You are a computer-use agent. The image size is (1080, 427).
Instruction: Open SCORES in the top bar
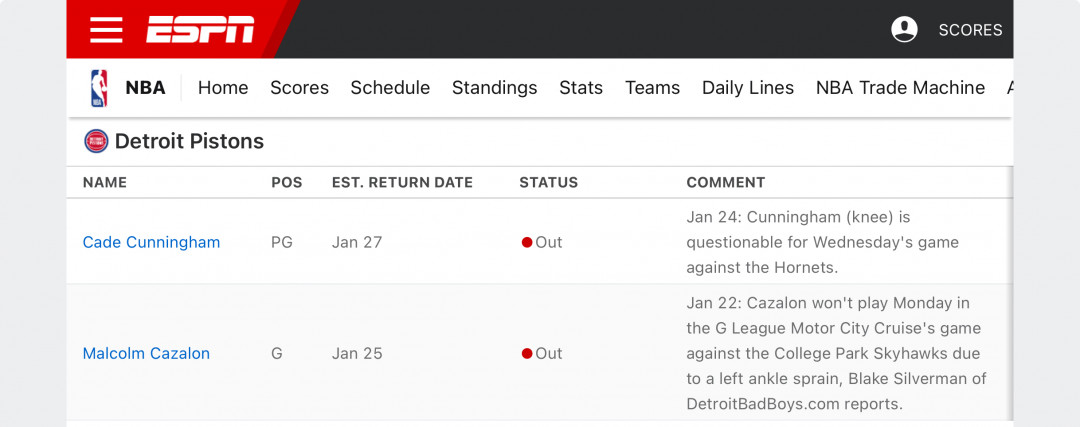970,30
